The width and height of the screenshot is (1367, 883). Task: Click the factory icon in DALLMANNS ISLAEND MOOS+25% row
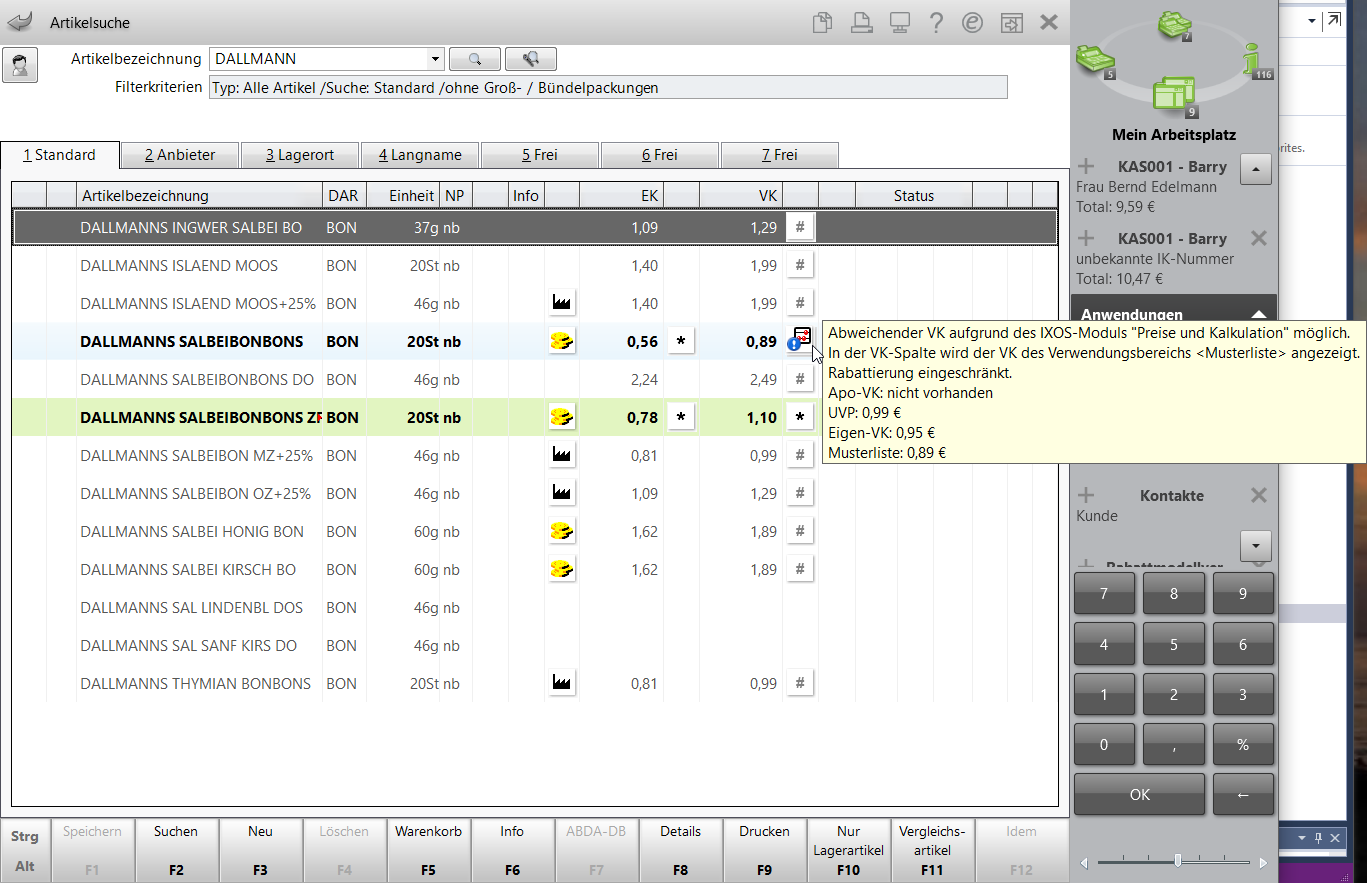[x=562, y=303]
